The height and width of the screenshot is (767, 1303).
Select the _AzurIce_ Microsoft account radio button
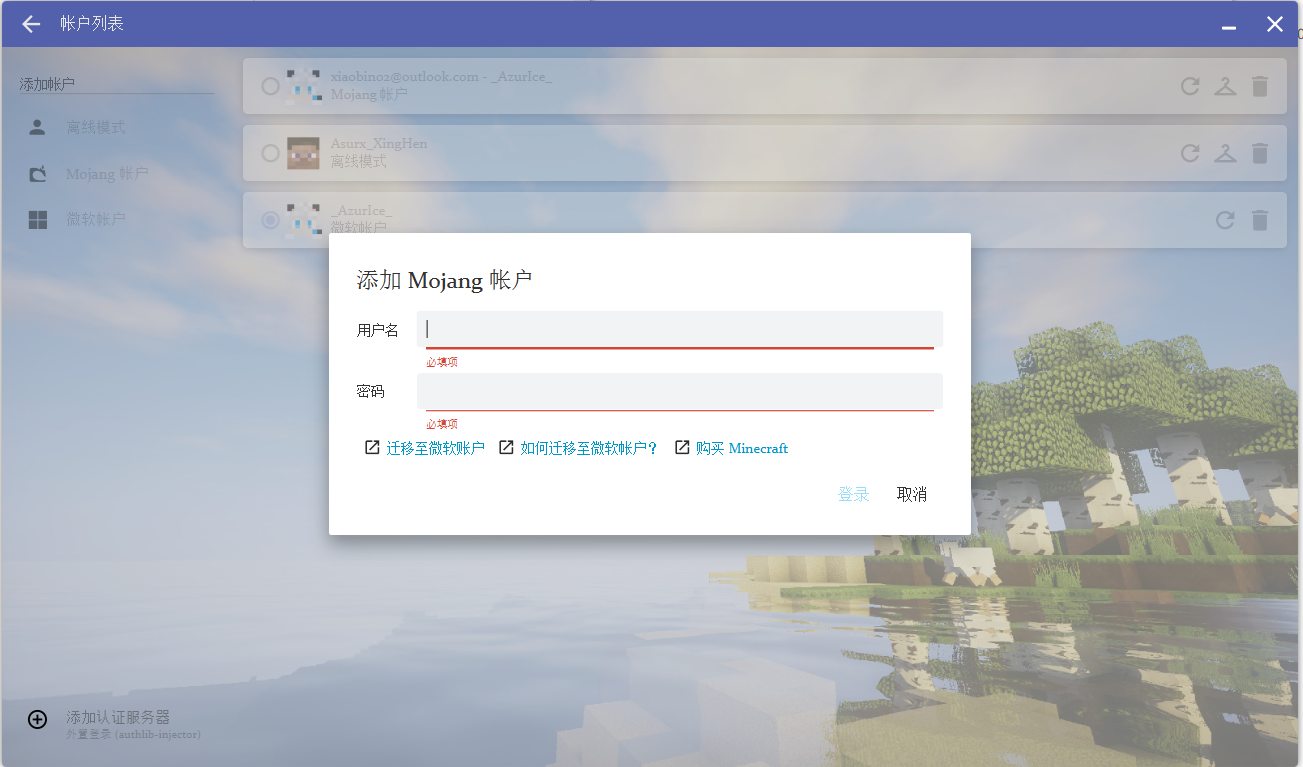pos(270,220)
